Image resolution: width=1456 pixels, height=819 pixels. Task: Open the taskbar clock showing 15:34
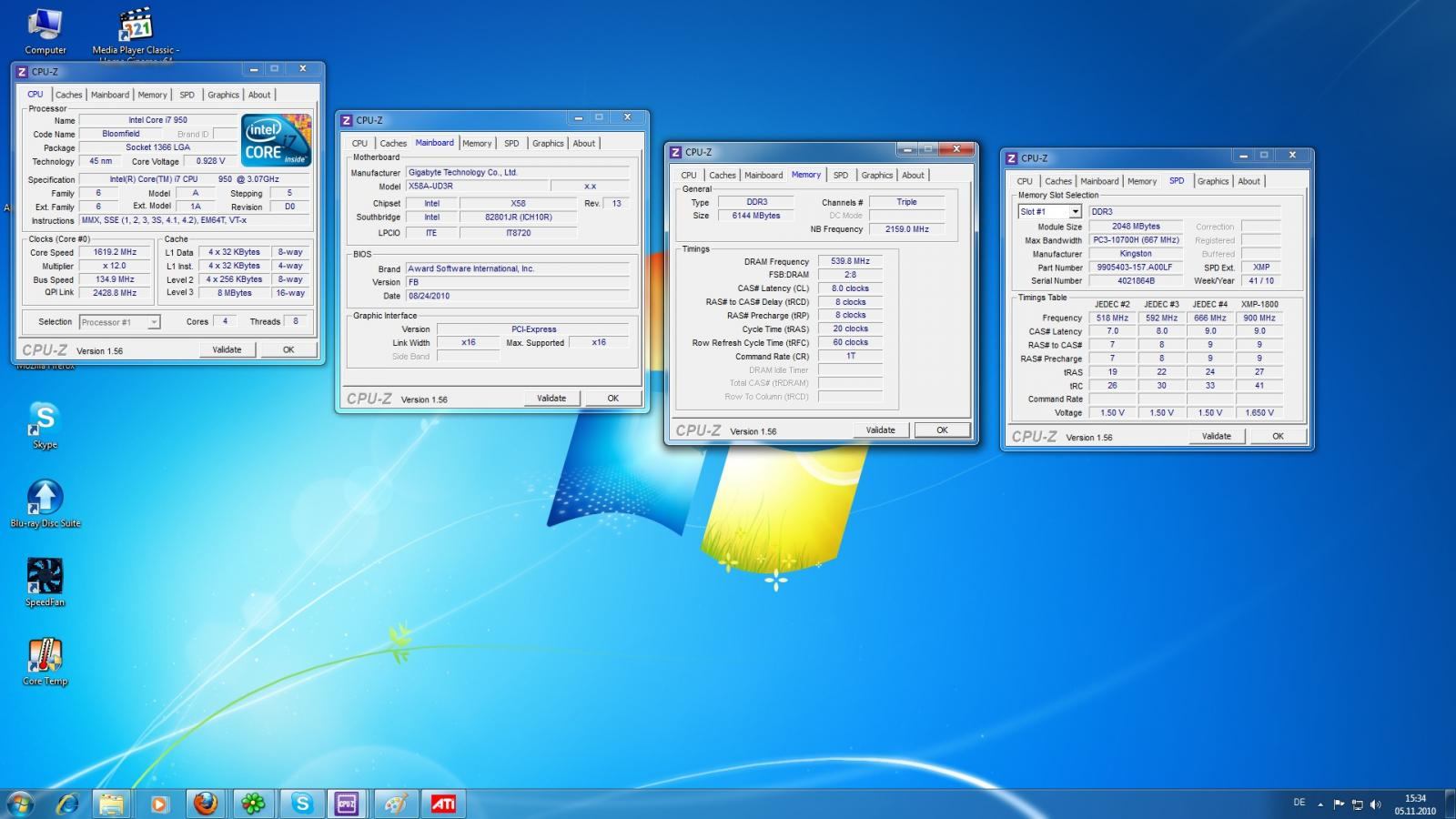click(1415, 804)
